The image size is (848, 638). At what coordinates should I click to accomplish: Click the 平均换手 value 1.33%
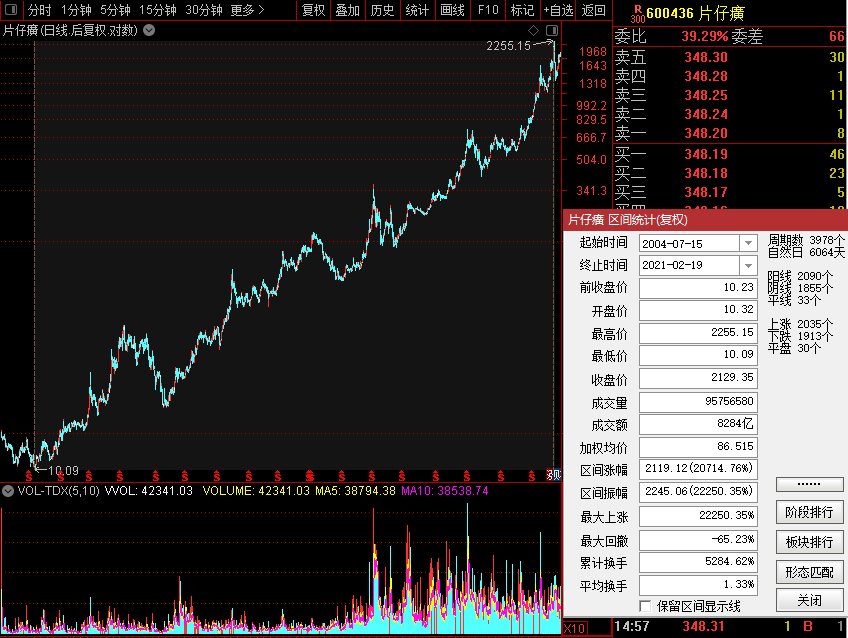[x=698, y=585]
